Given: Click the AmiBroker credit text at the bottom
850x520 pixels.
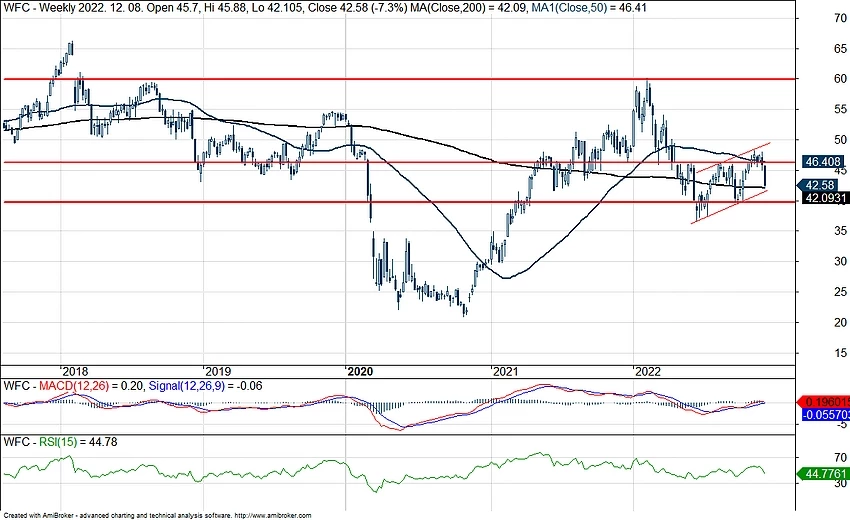Looking at the screenshot, I should pyautogui.click(x=157, y=516).
